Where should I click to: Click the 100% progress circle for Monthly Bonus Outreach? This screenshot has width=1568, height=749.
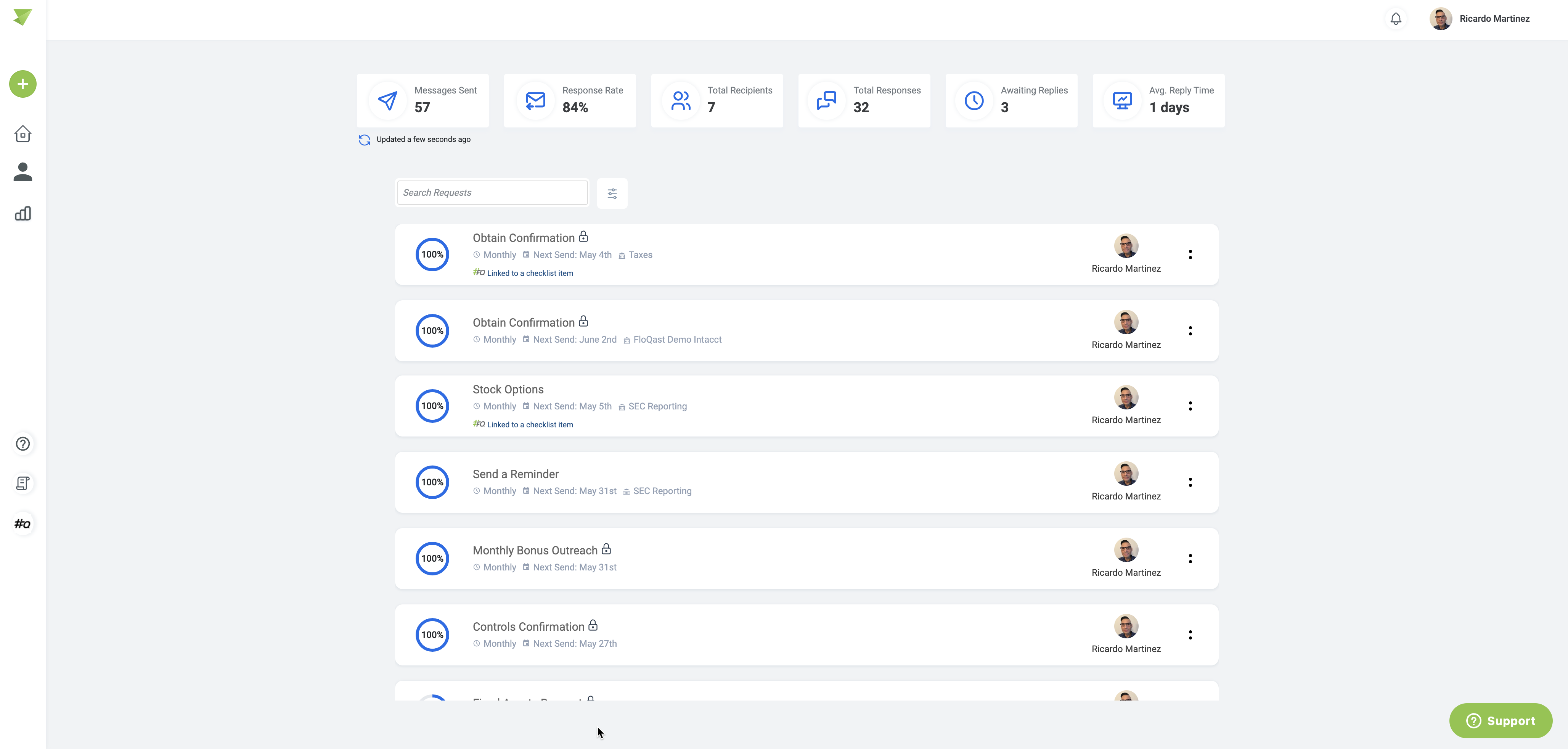(432, 558)
